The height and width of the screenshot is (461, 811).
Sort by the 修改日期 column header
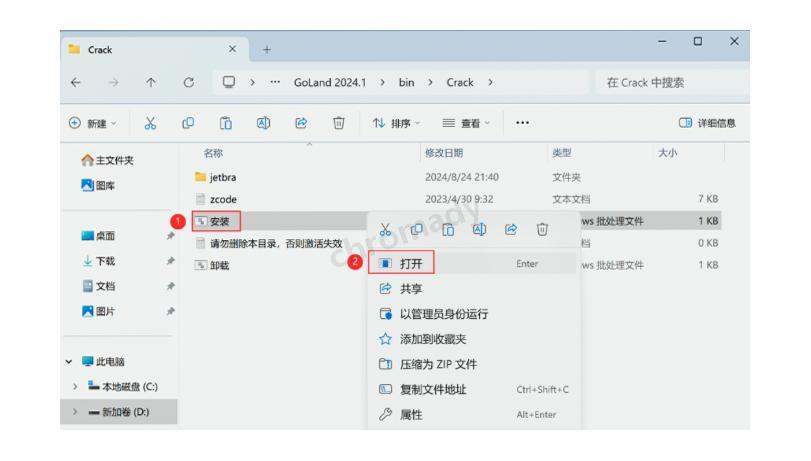pyautogui.click(x=444, y=153)
